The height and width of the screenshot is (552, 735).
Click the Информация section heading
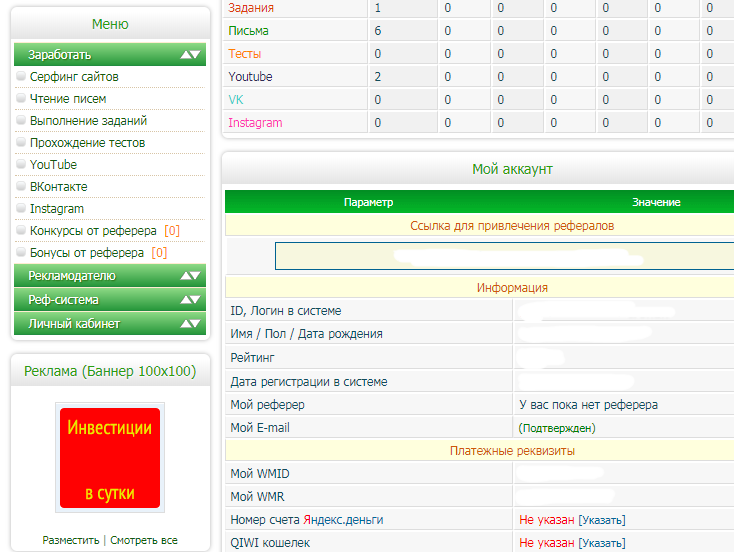[512, 288]
